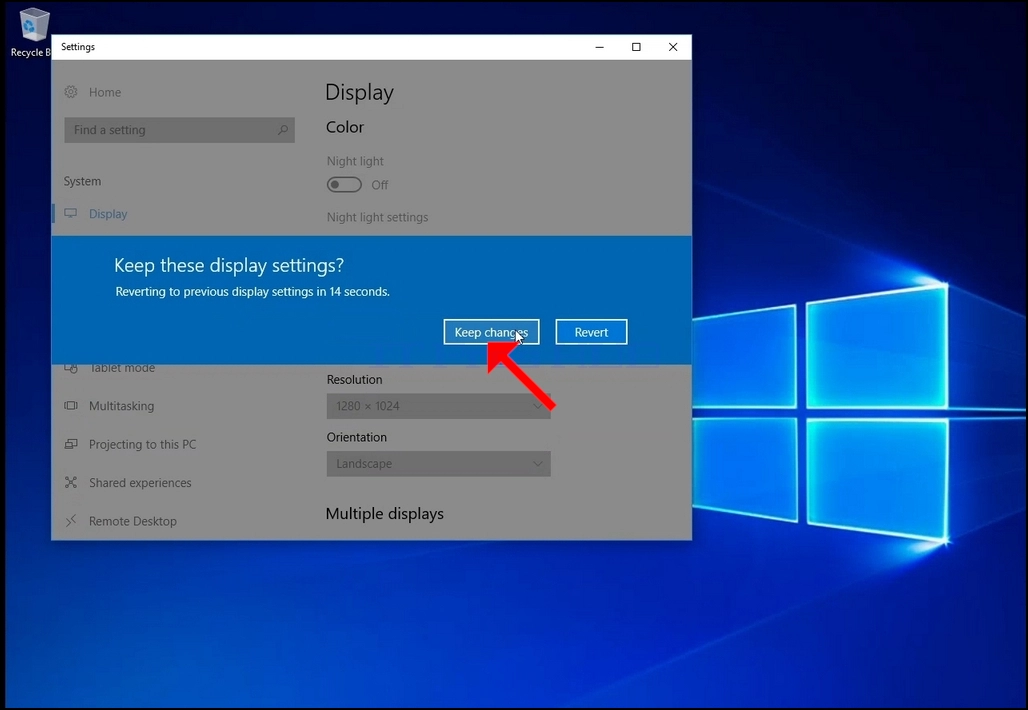Screen dimensions: 1028x710
Task: Click the search magnifier in Find a setting
Action: click(x=283, y=130)
